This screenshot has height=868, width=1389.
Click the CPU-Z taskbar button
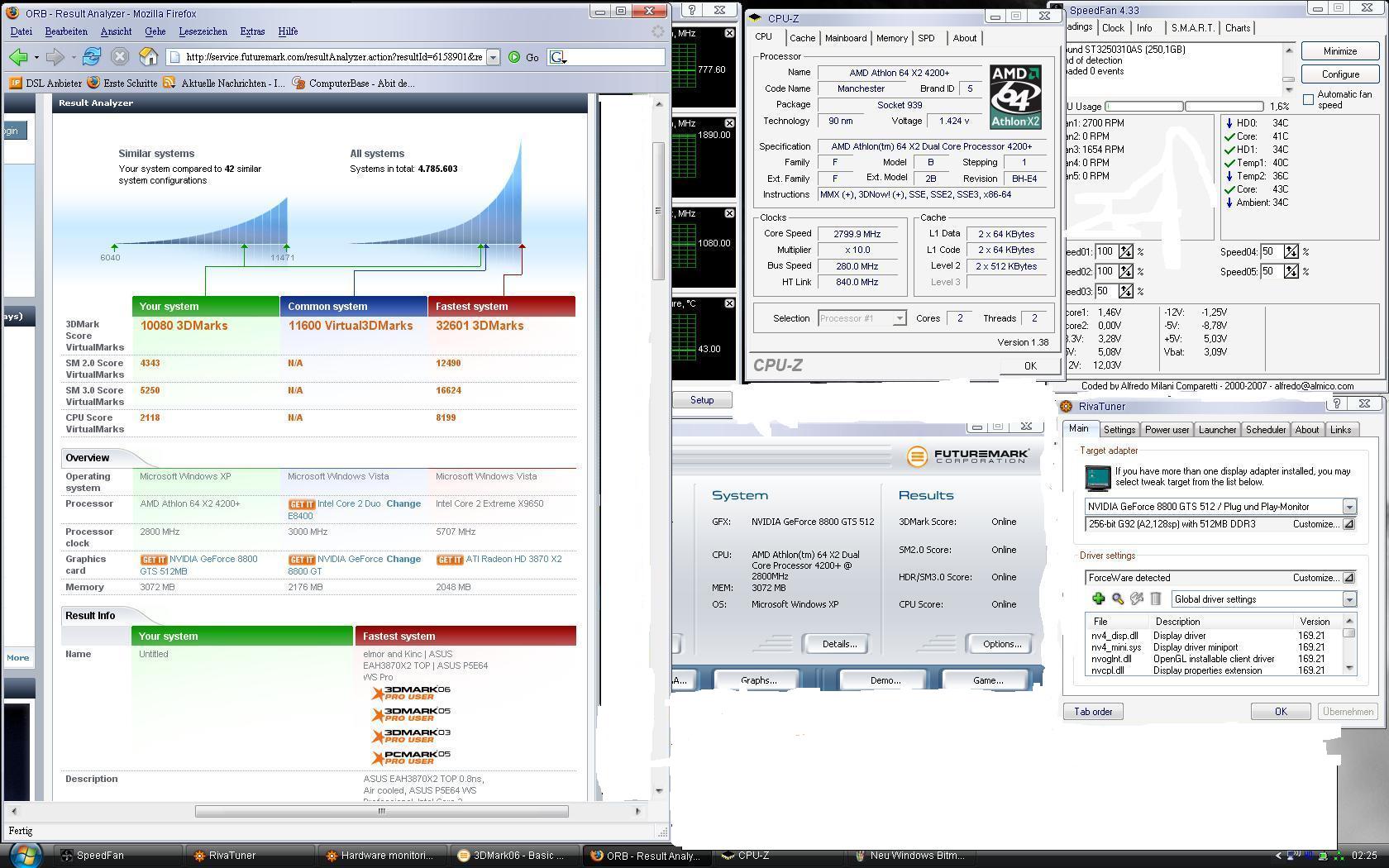pos(779,856)
